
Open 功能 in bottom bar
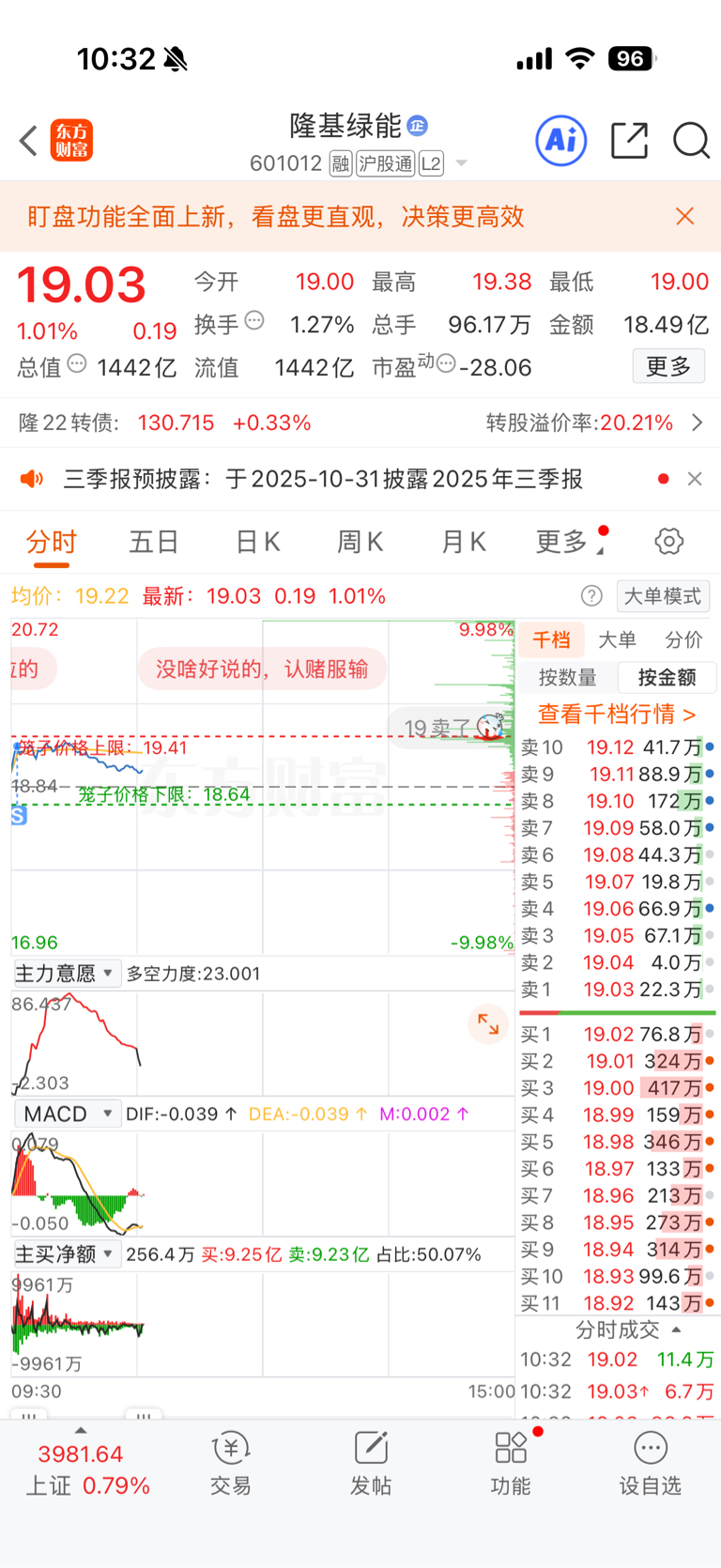click(511, 1463)
